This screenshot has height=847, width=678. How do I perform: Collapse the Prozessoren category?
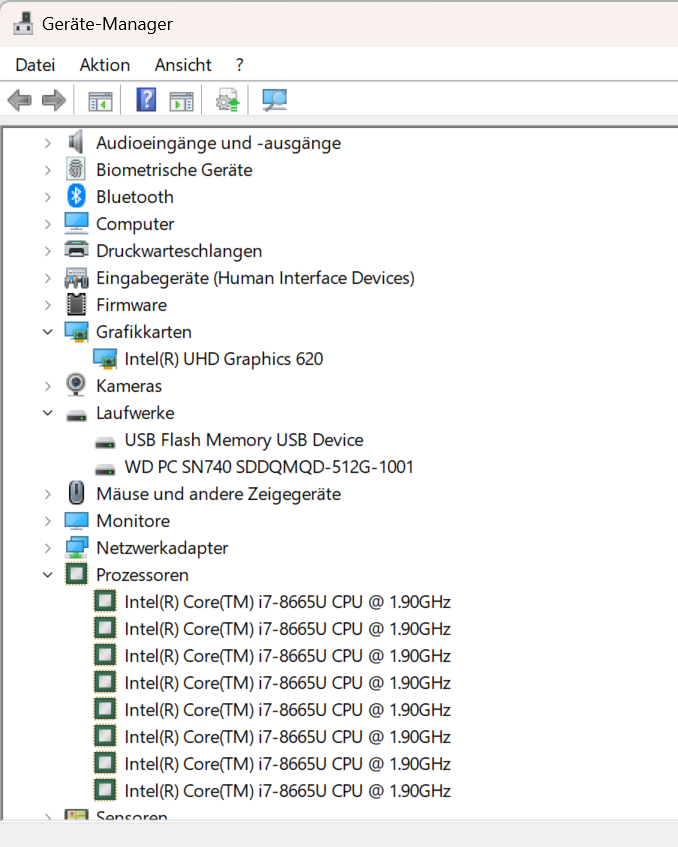click(x=48, y=575)
